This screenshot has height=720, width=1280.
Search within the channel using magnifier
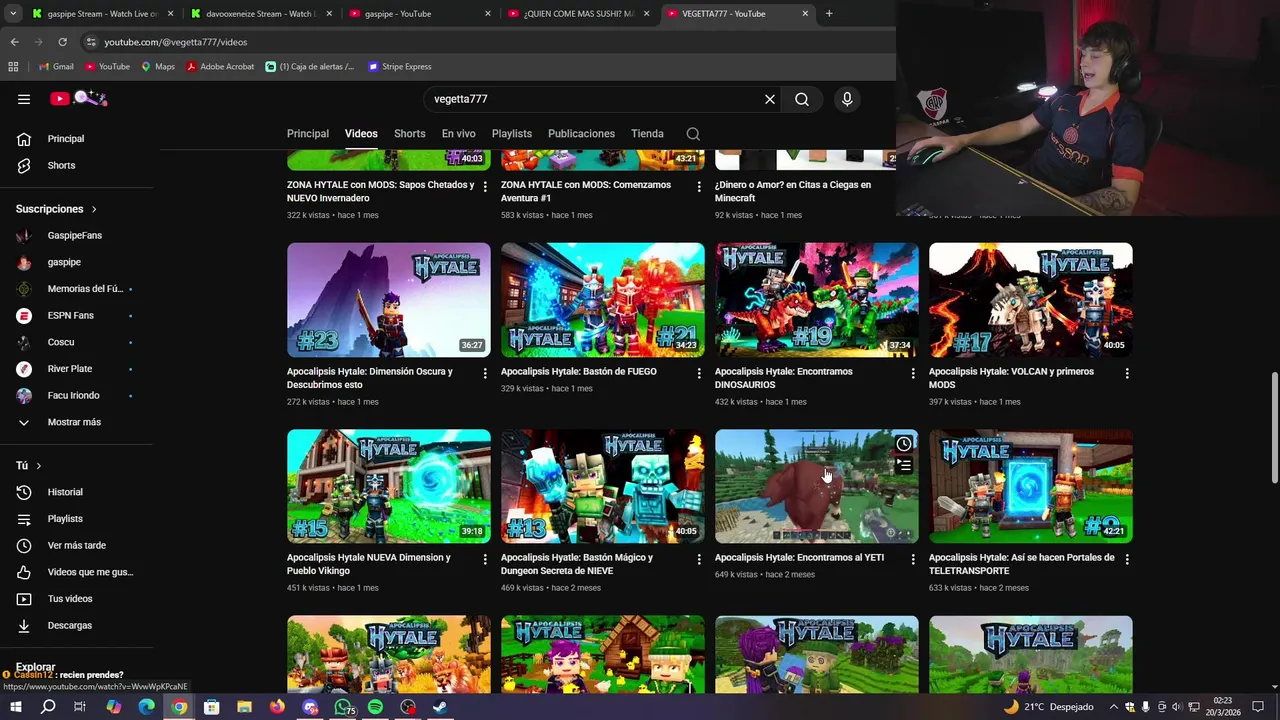[693, 134]
